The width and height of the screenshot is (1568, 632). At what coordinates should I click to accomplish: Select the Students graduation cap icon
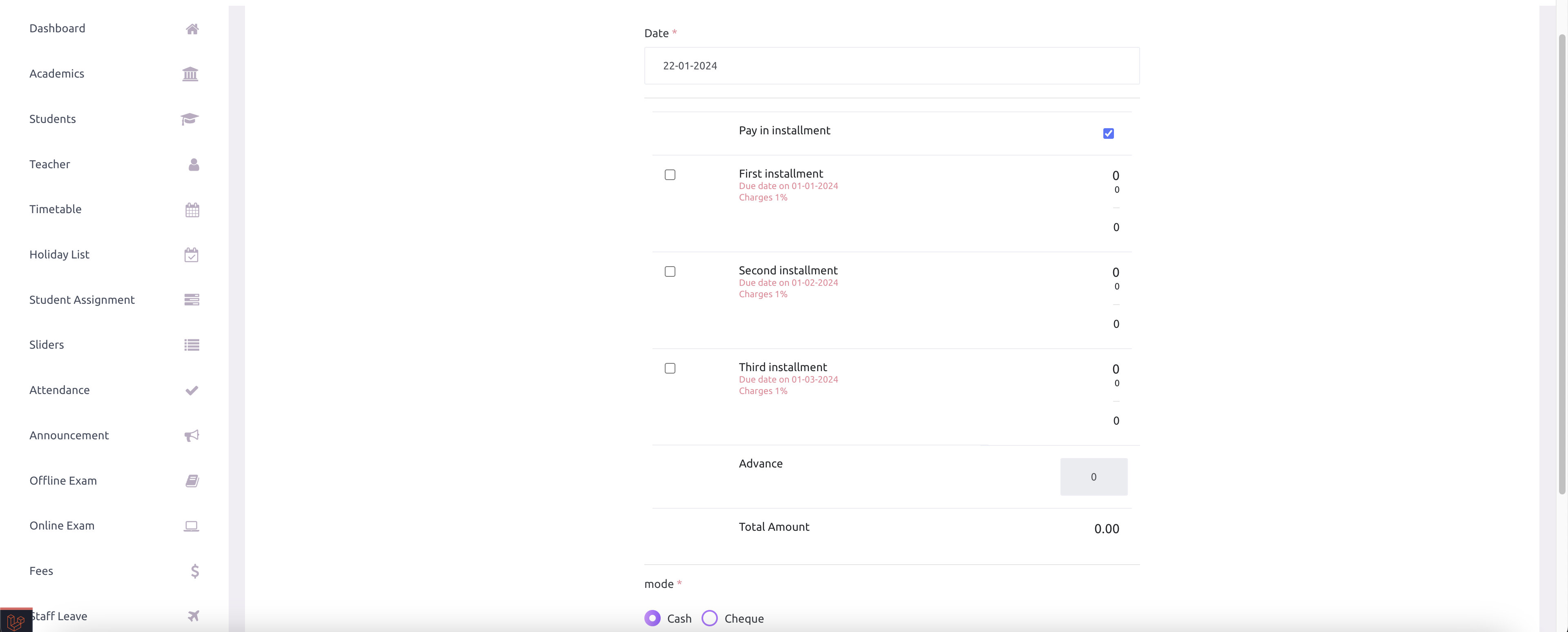189,119
